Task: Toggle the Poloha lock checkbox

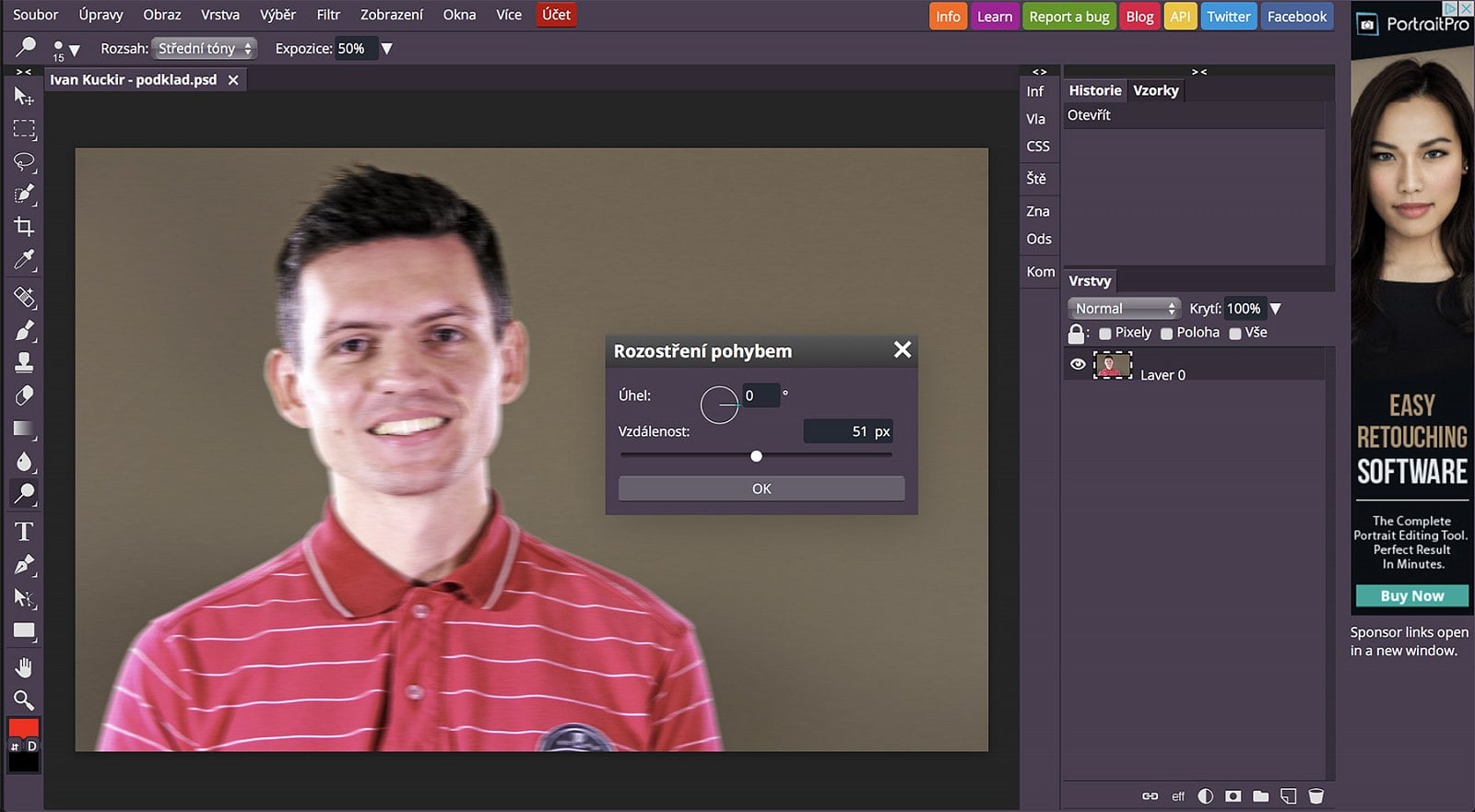Action: [x=1166, y=334]
